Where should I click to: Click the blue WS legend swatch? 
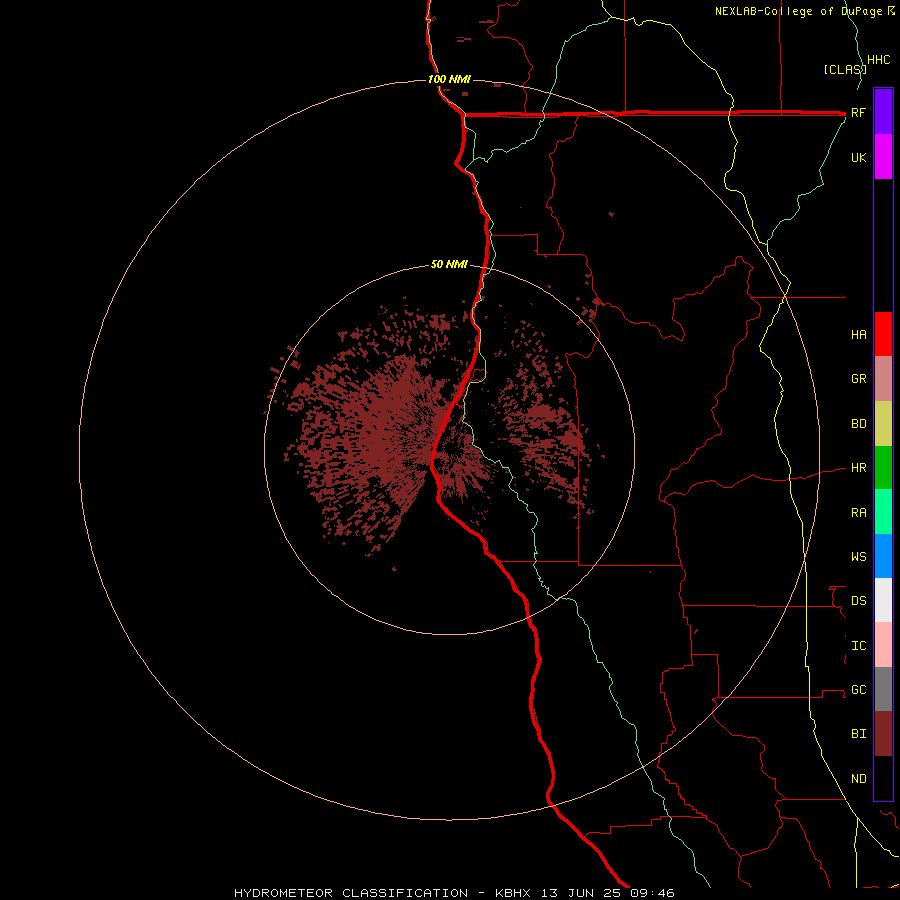coord(883,556)
